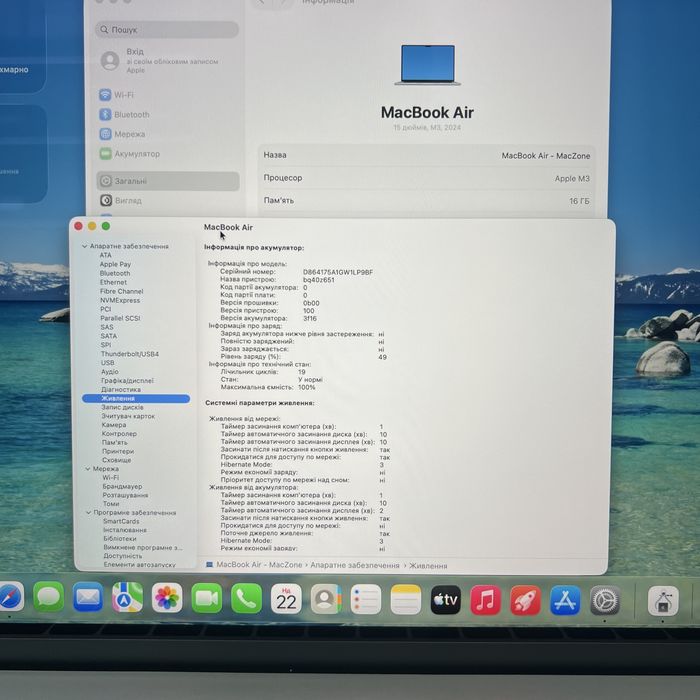Launch Apple TV from the Dock
Image resolution: width=700 pixels, height=700 pixels.
[x=446, y=600]
